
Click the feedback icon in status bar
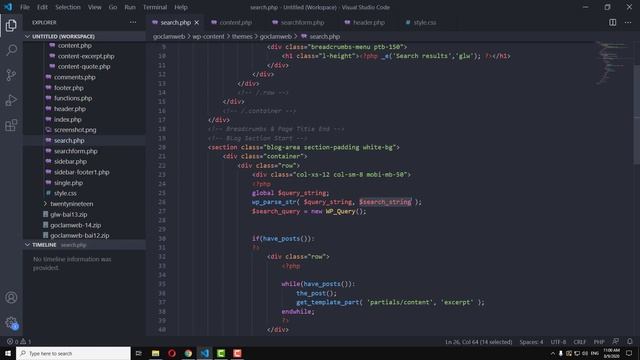pyautogui.click(x=616, y=342)
